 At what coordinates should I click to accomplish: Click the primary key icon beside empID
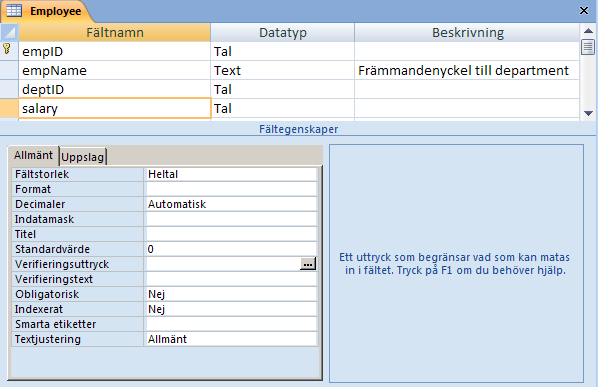[7, 49]
